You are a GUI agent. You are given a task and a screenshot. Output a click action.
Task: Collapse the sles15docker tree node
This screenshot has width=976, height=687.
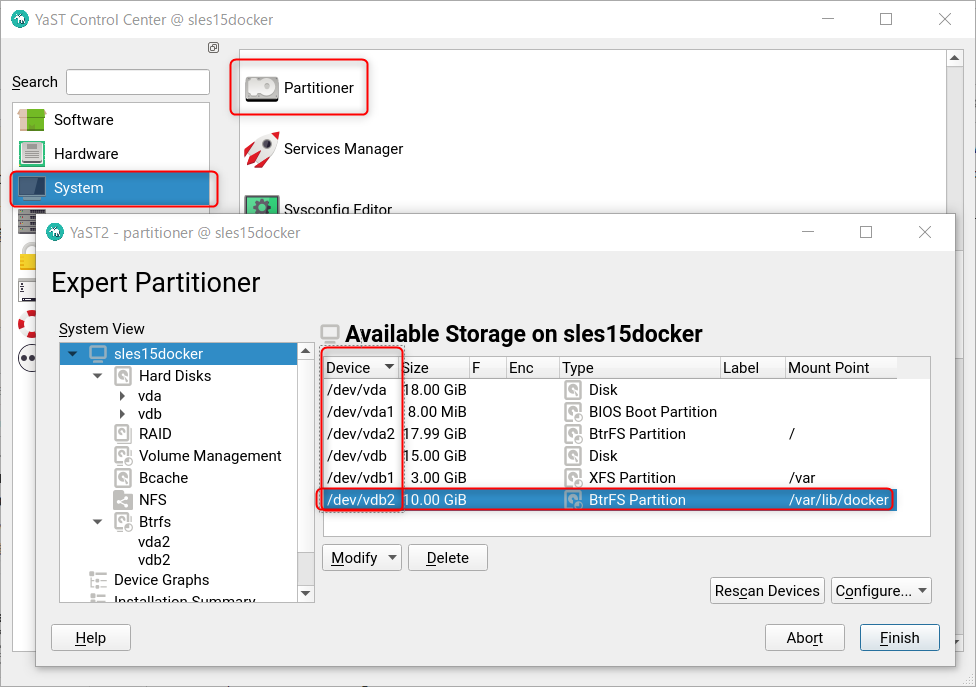point(73,353)
